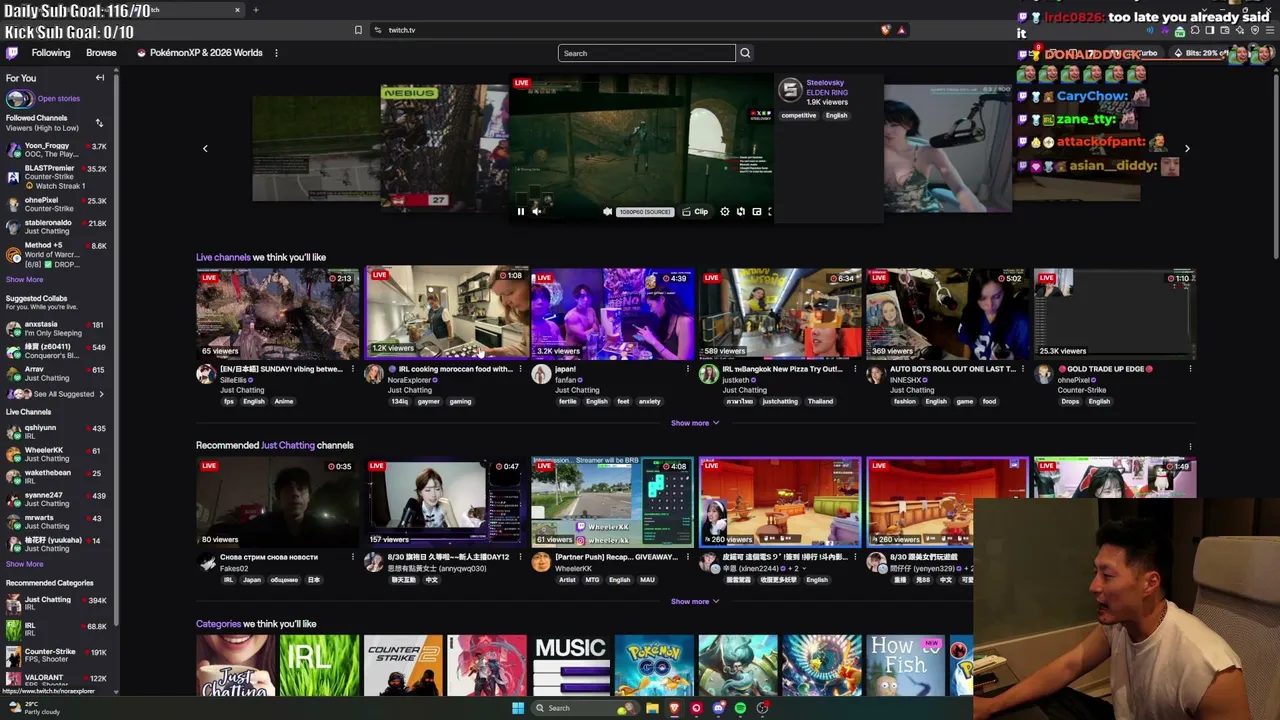Open the Following tab
1280x720 pixels.
click(x=51, y=53)
